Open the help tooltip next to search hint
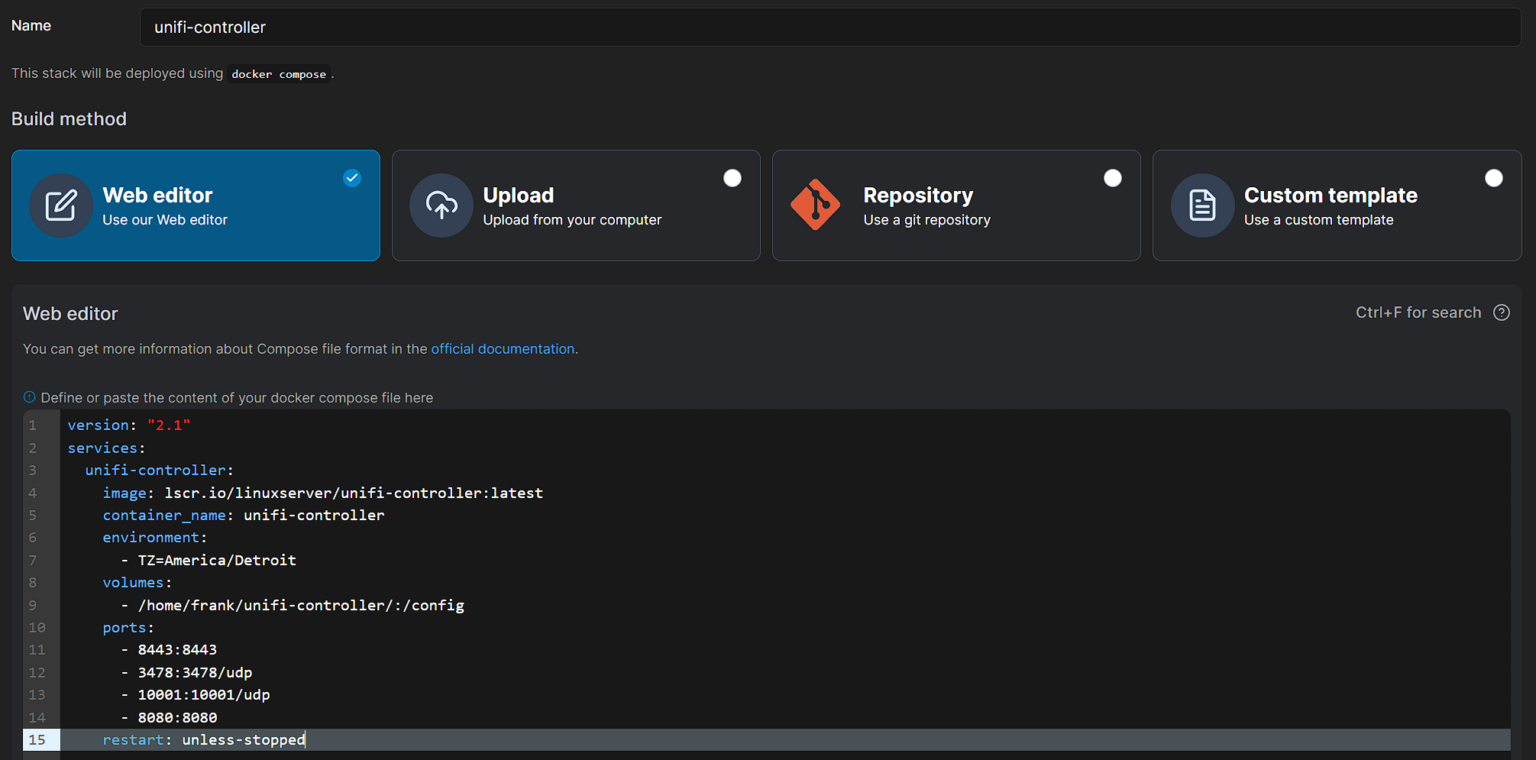Image resolution: width=1536 pixels, height=760 pixels. coord(1501,312)
